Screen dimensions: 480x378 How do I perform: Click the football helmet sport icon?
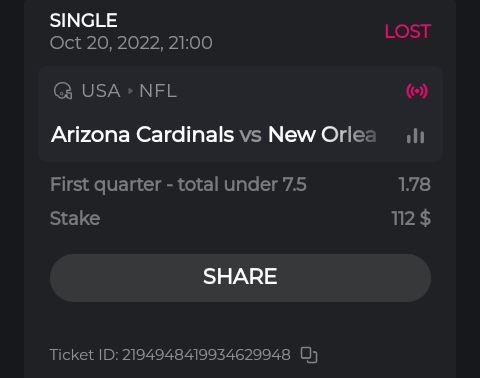point(63,91)
